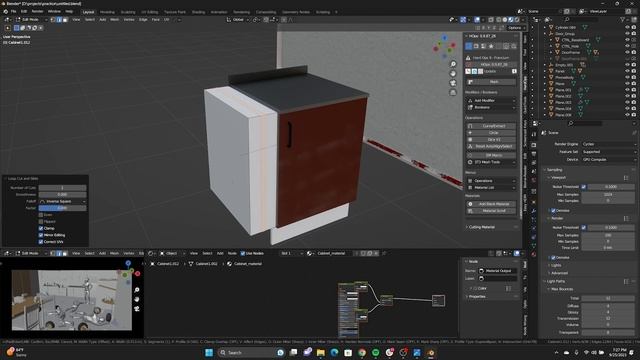This screenshot has width=640, height=360.
Task: Toggle Use Nodes checkbox in node editor
Action: pyautogui.click(x=243, y=253)
